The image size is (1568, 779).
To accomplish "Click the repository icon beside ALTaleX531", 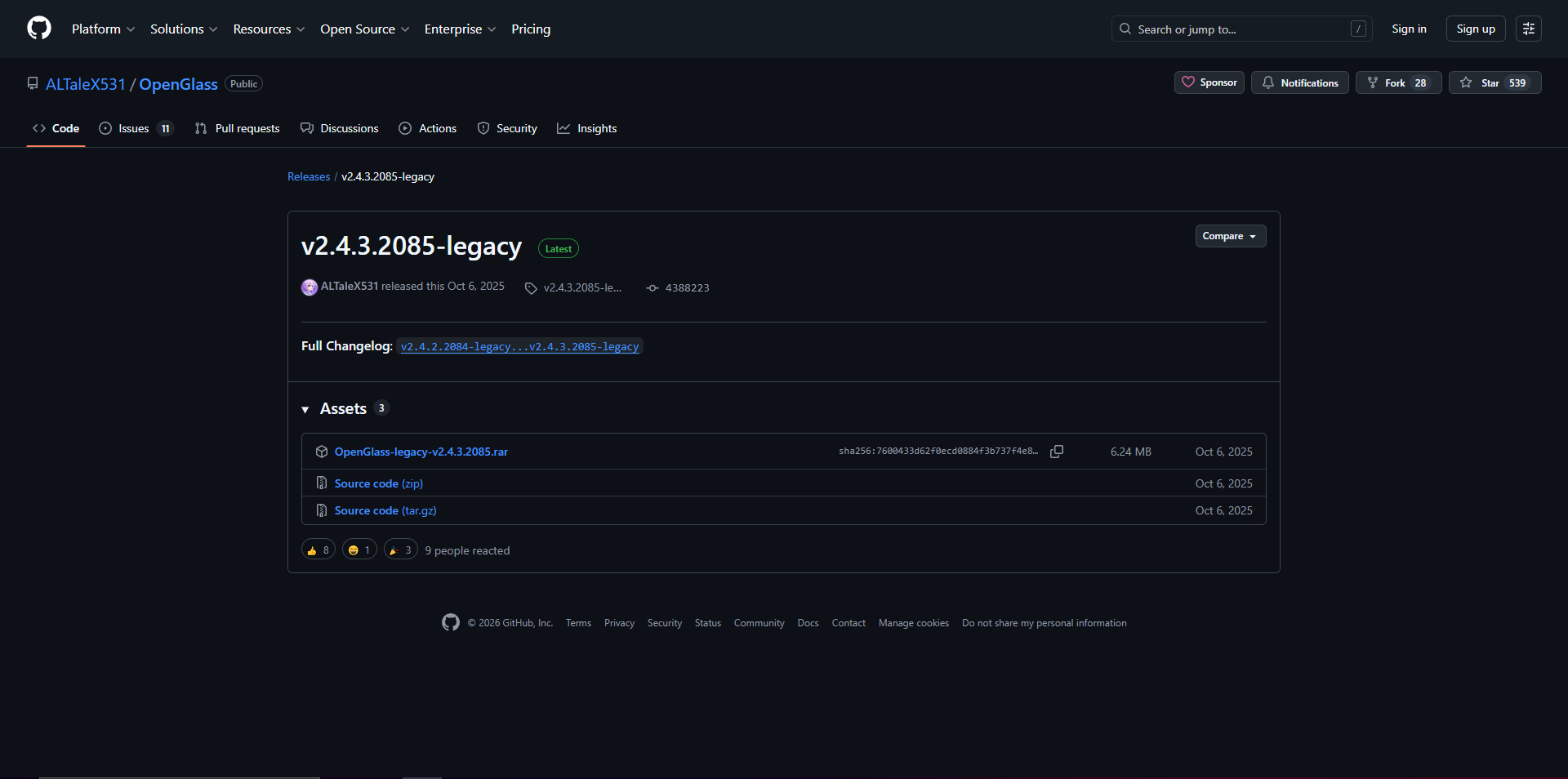I will click(x=33, y=83).
